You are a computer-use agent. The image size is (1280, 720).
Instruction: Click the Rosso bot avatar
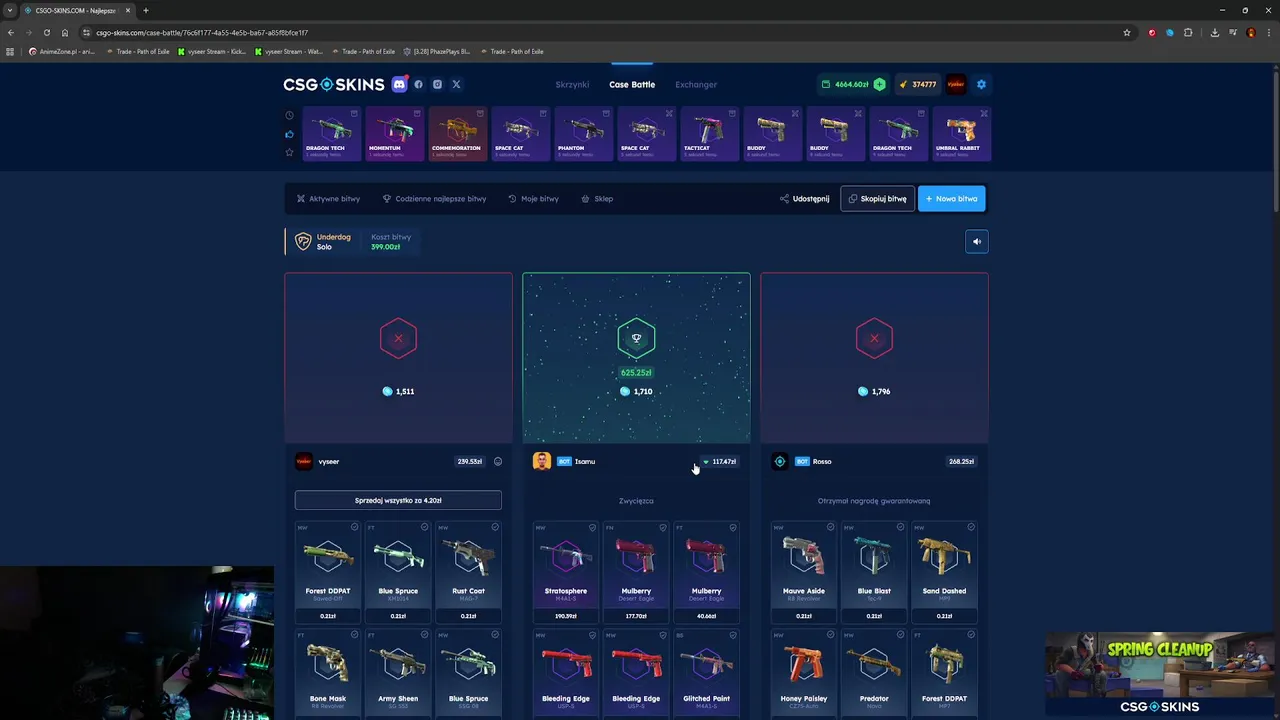click(780, 461)
